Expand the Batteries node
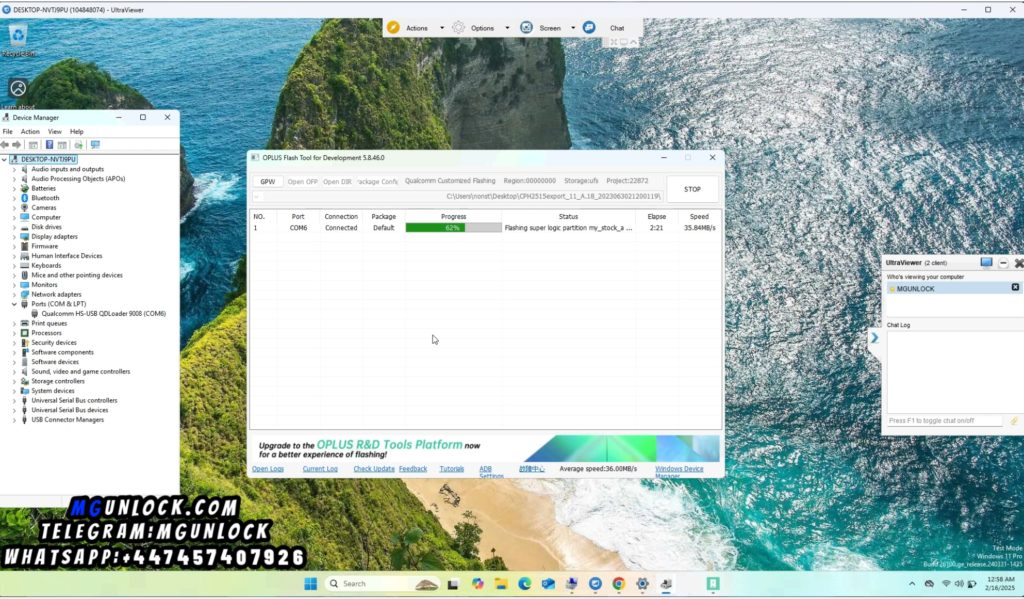The height and width of the screenshot is (599, 1024). coord(14,189)
